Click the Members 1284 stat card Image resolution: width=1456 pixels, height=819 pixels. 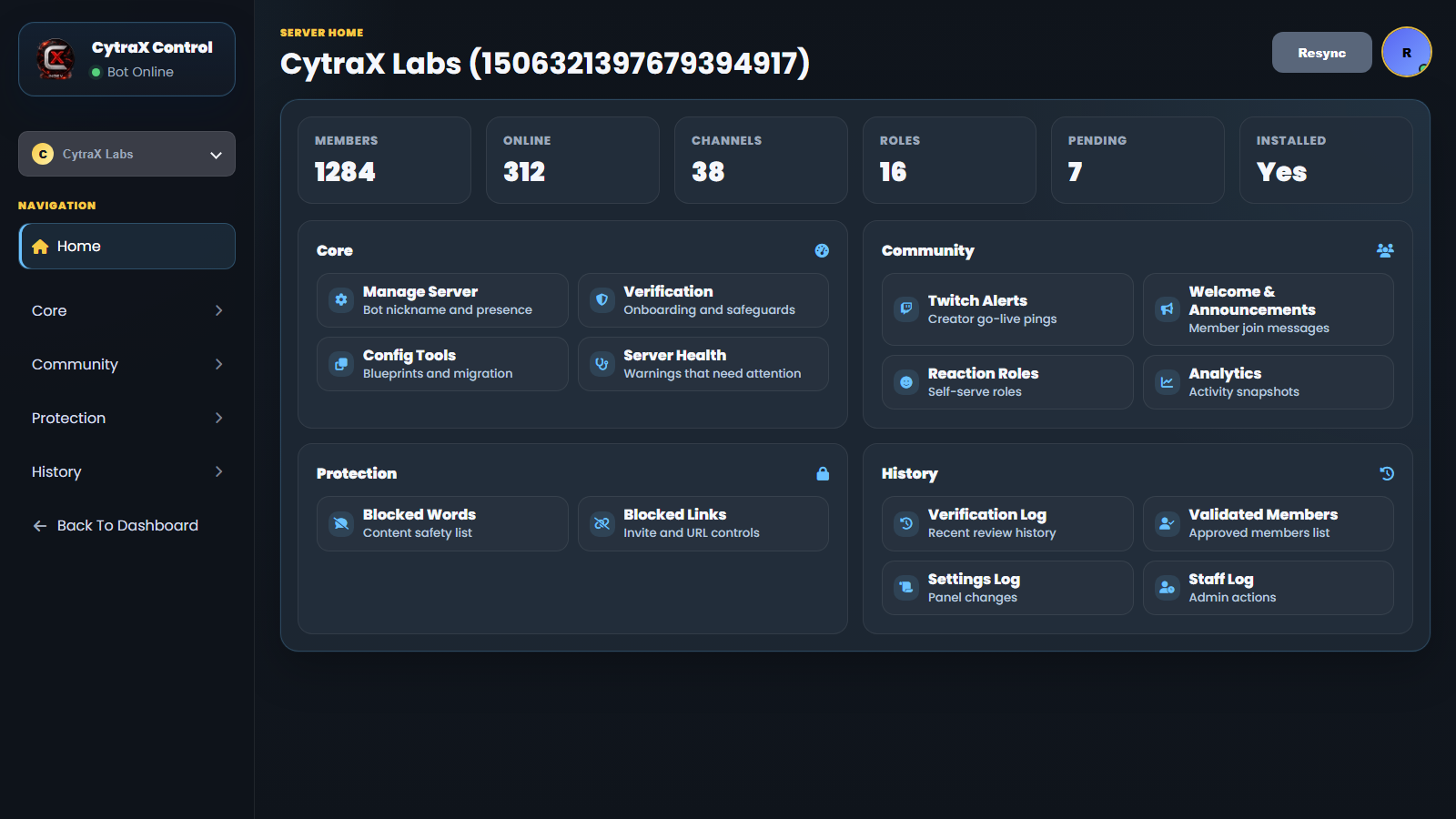coord(384,160)
